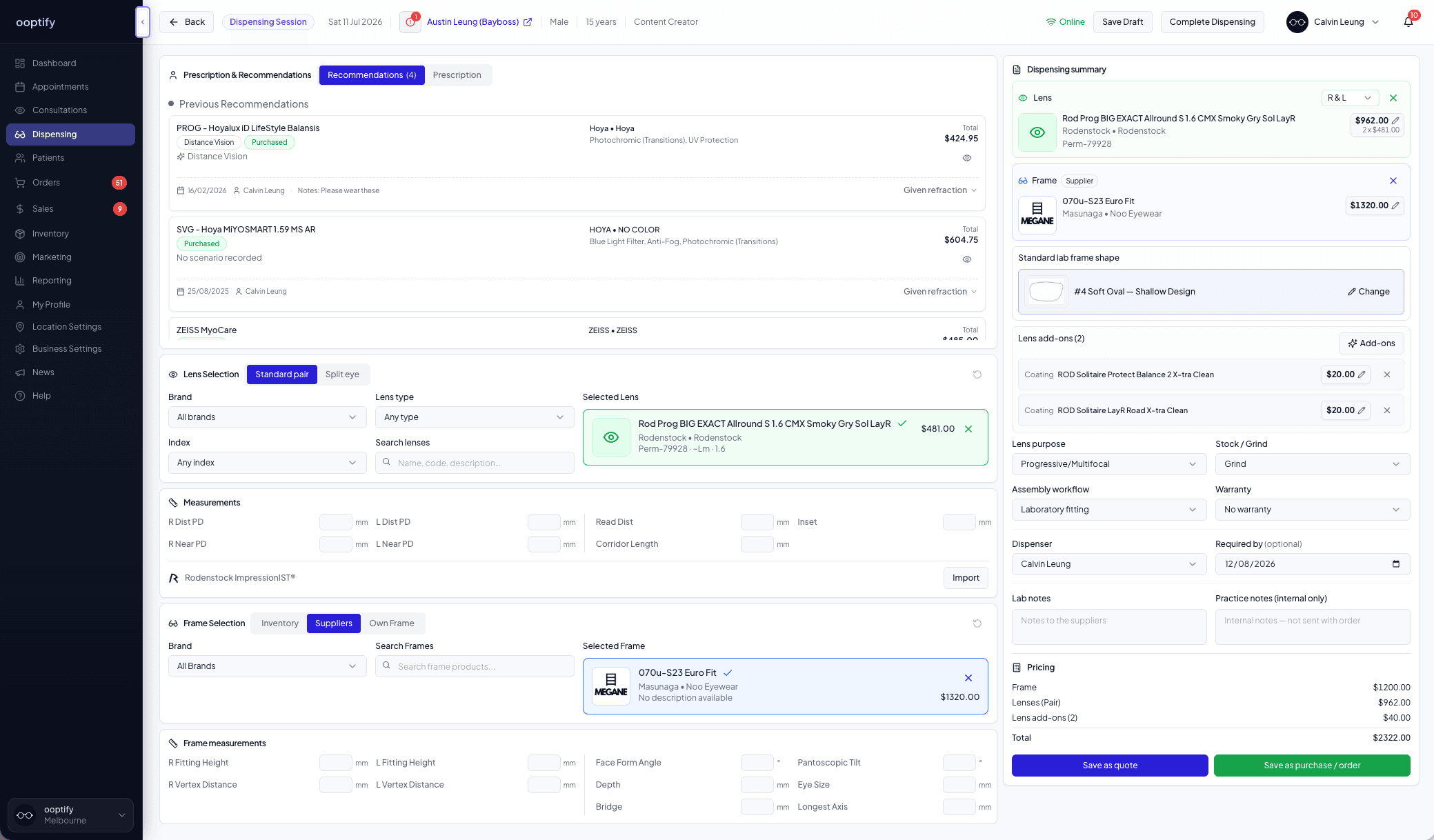Screen dimensions: 1434x840
Task: Open the Warranty dropdown
Action: pos(1313,510)
